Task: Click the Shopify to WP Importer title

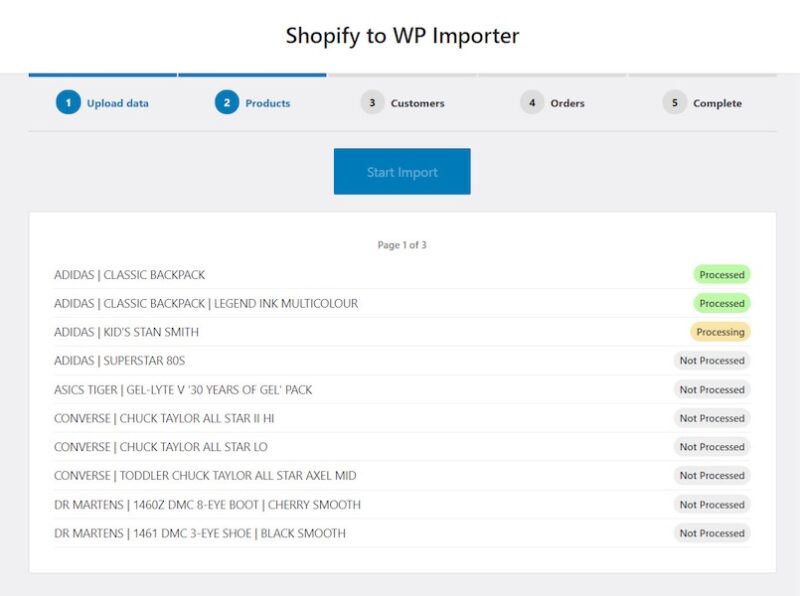Action: [401, 36]
